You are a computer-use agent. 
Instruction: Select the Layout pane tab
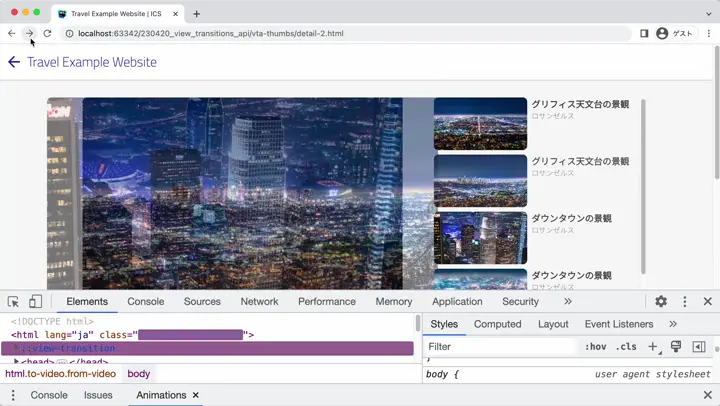tap(553, 324)
